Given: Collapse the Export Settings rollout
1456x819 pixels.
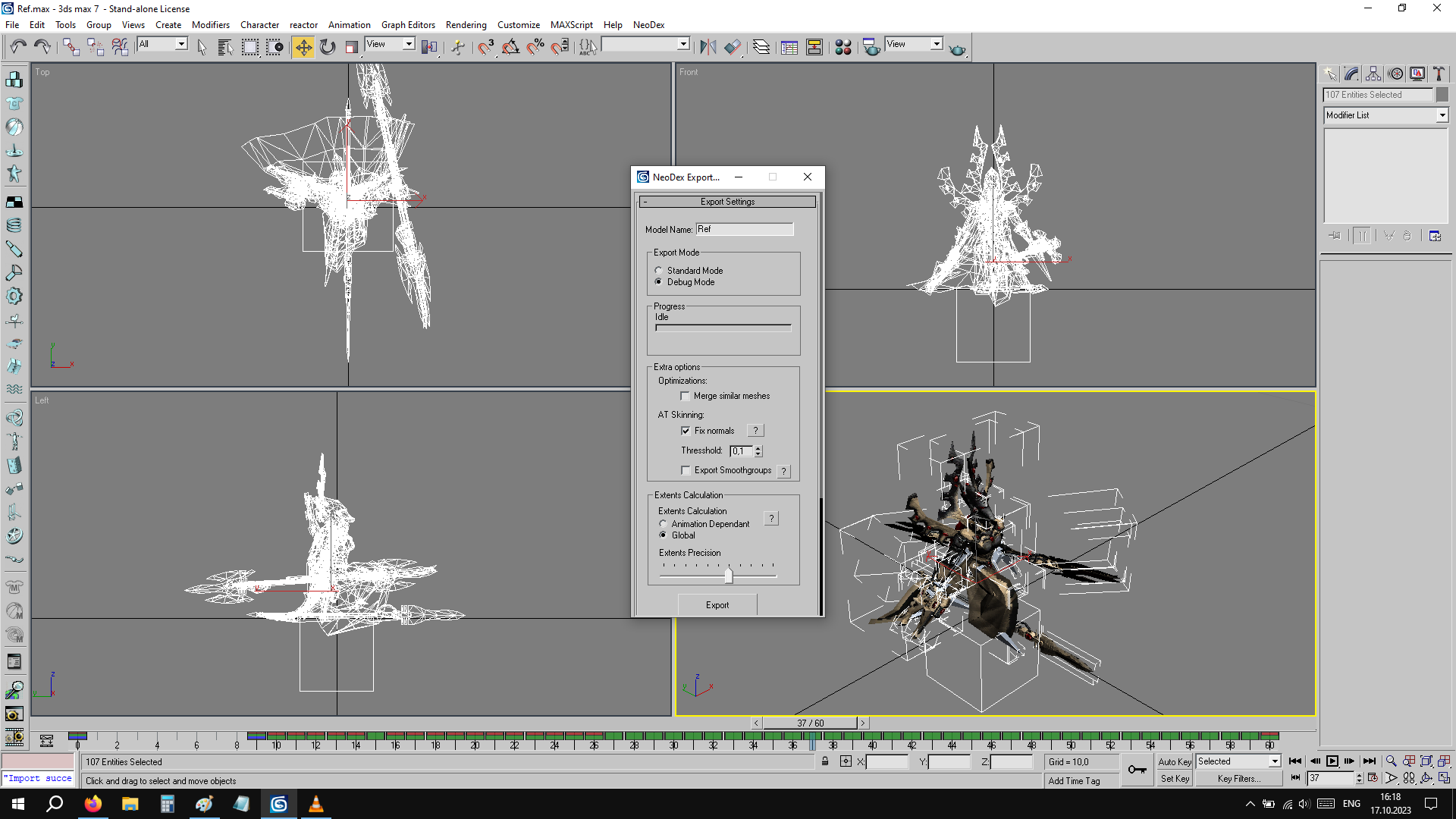Looking at the screenshot, I should [x=727, y=202].
